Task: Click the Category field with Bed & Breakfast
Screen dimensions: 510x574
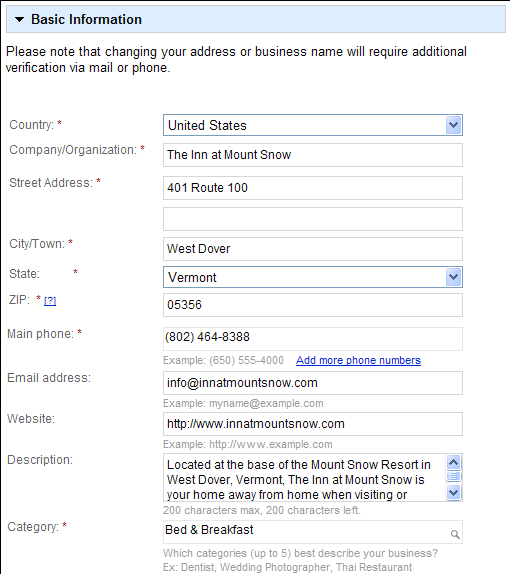Action: coord(313,532)
